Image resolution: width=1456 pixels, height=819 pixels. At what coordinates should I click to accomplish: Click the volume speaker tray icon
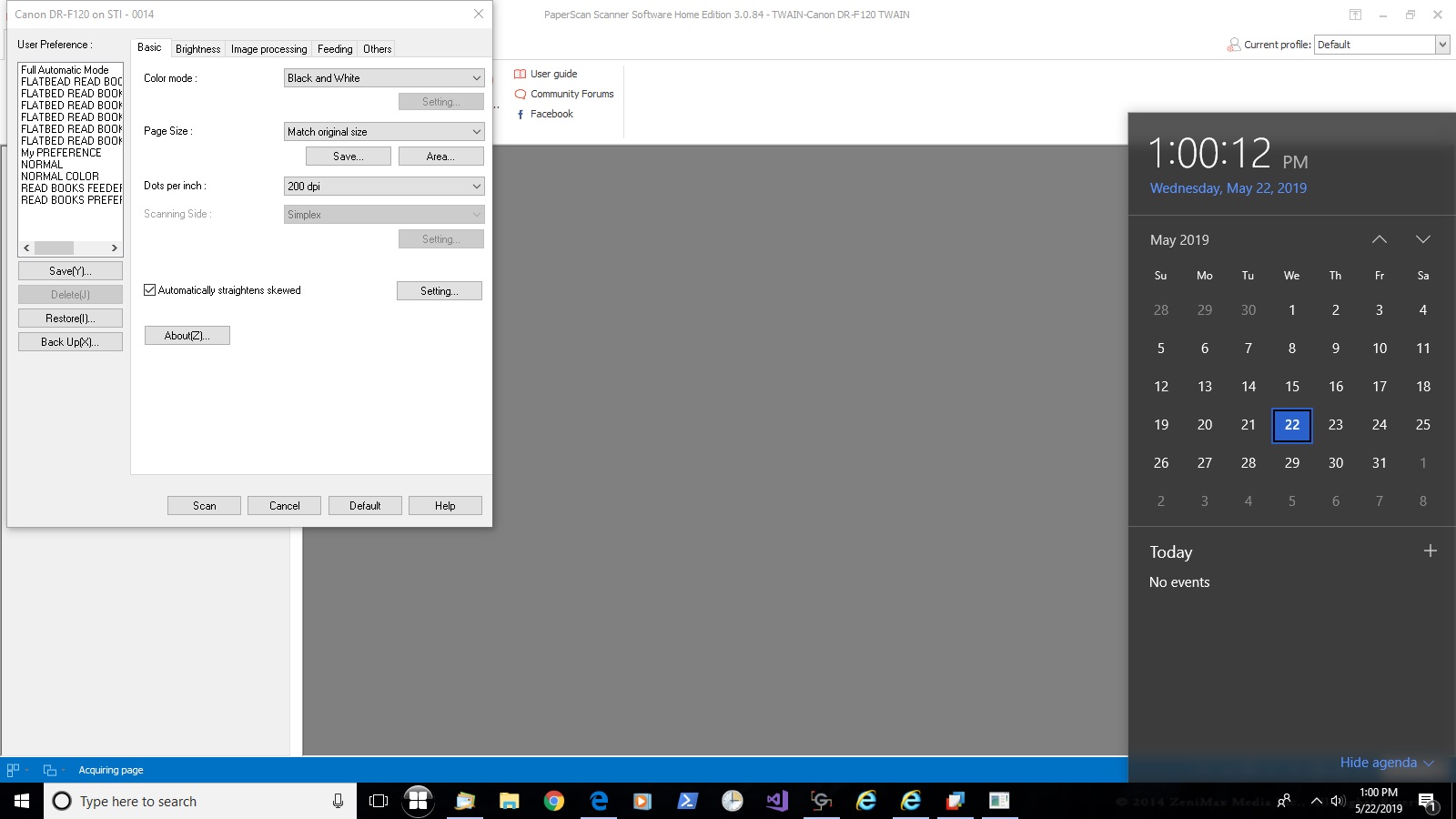(x=1337, y=801)
